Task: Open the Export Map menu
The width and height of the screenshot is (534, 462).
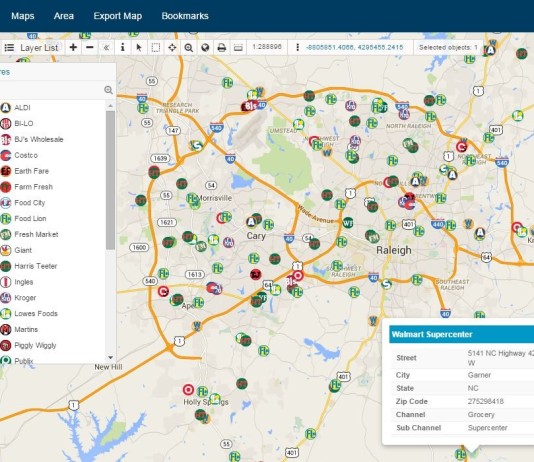Action: [x=117, y=16]
